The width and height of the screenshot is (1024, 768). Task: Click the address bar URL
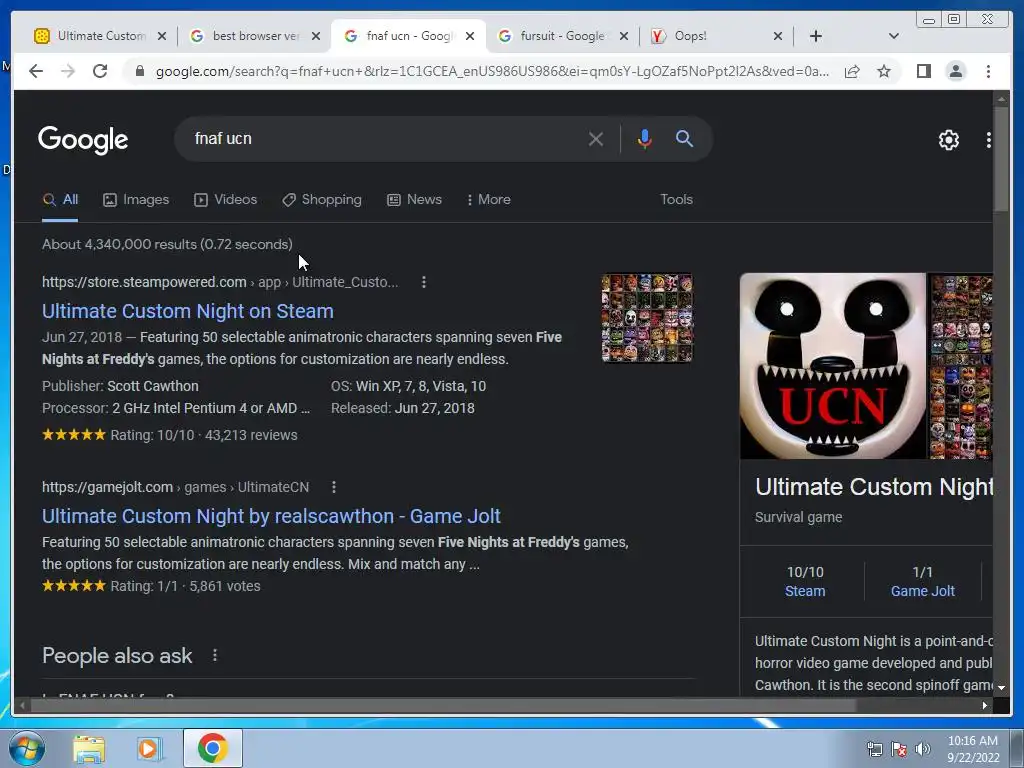pyautogui.click(x=492, y=71)
